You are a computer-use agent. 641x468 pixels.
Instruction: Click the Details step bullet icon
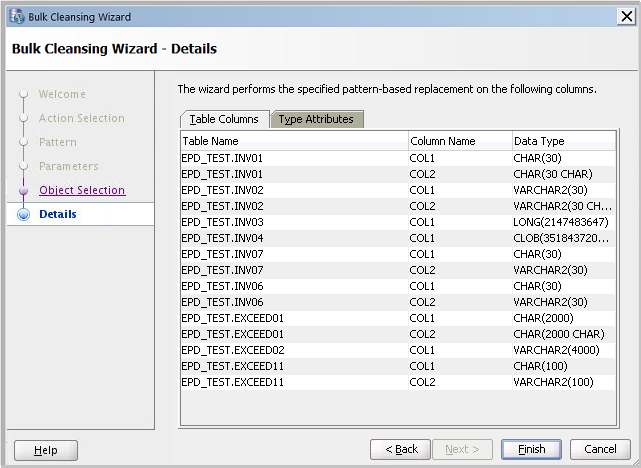point(24,214)
